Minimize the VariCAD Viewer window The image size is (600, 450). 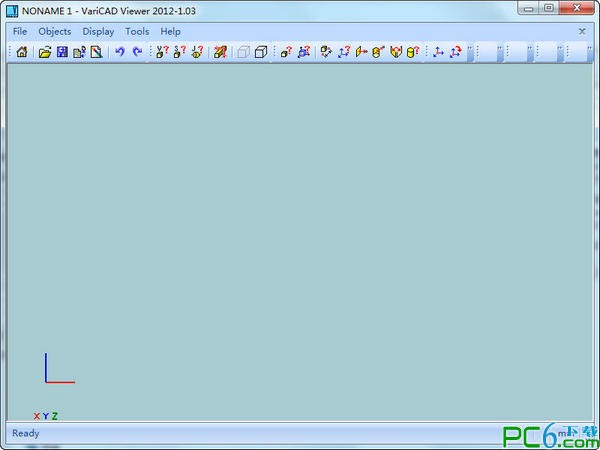pyautogui.click(x=529, y=8)
